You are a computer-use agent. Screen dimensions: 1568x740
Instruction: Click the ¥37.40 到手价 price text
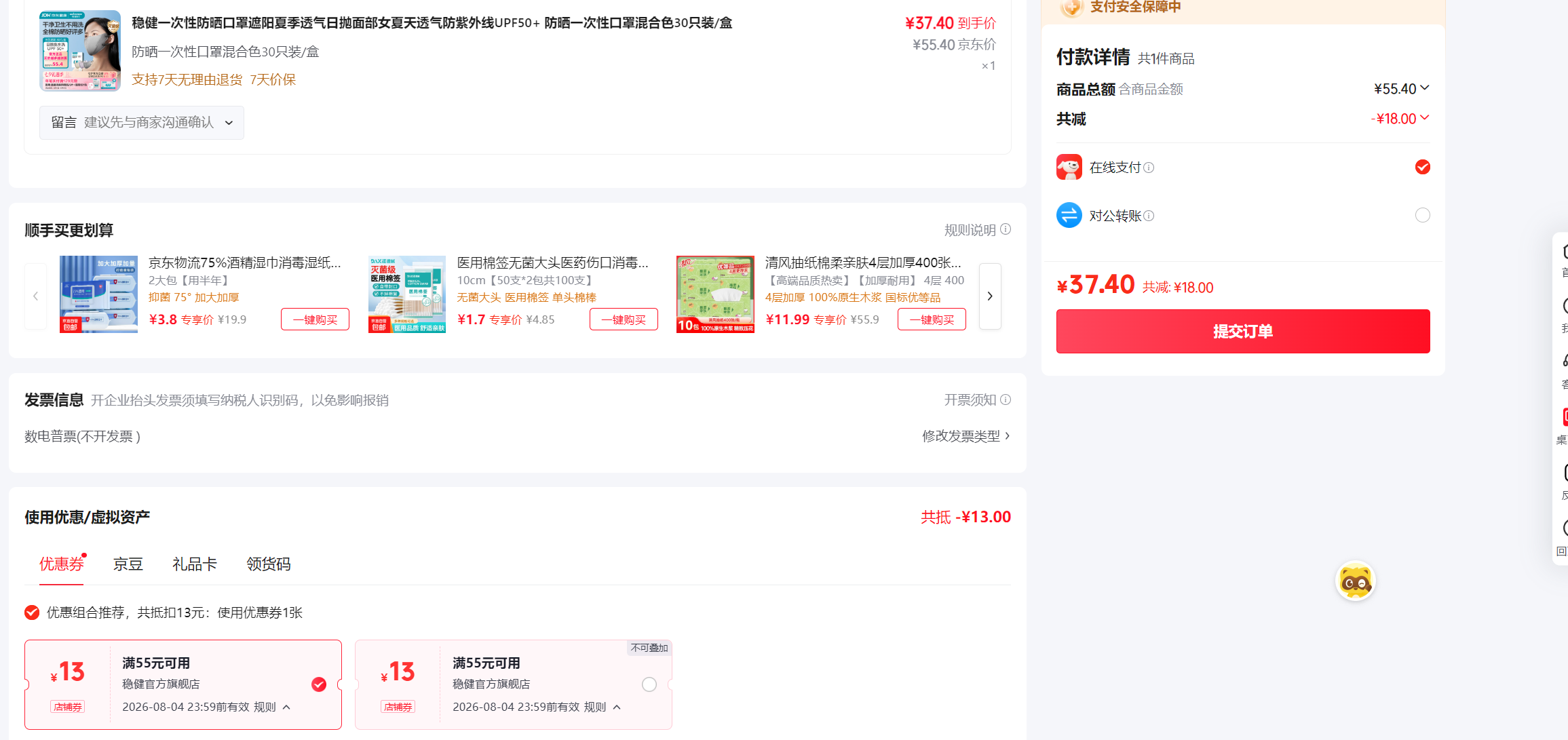tap(951, 23)
